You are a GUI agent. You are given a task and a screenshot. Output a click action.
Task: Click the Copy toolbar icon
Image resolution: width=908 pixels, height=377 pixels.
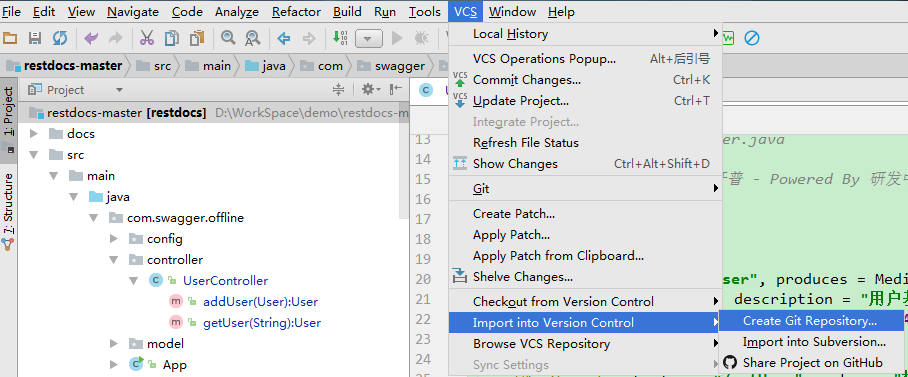tap(172, 38)
